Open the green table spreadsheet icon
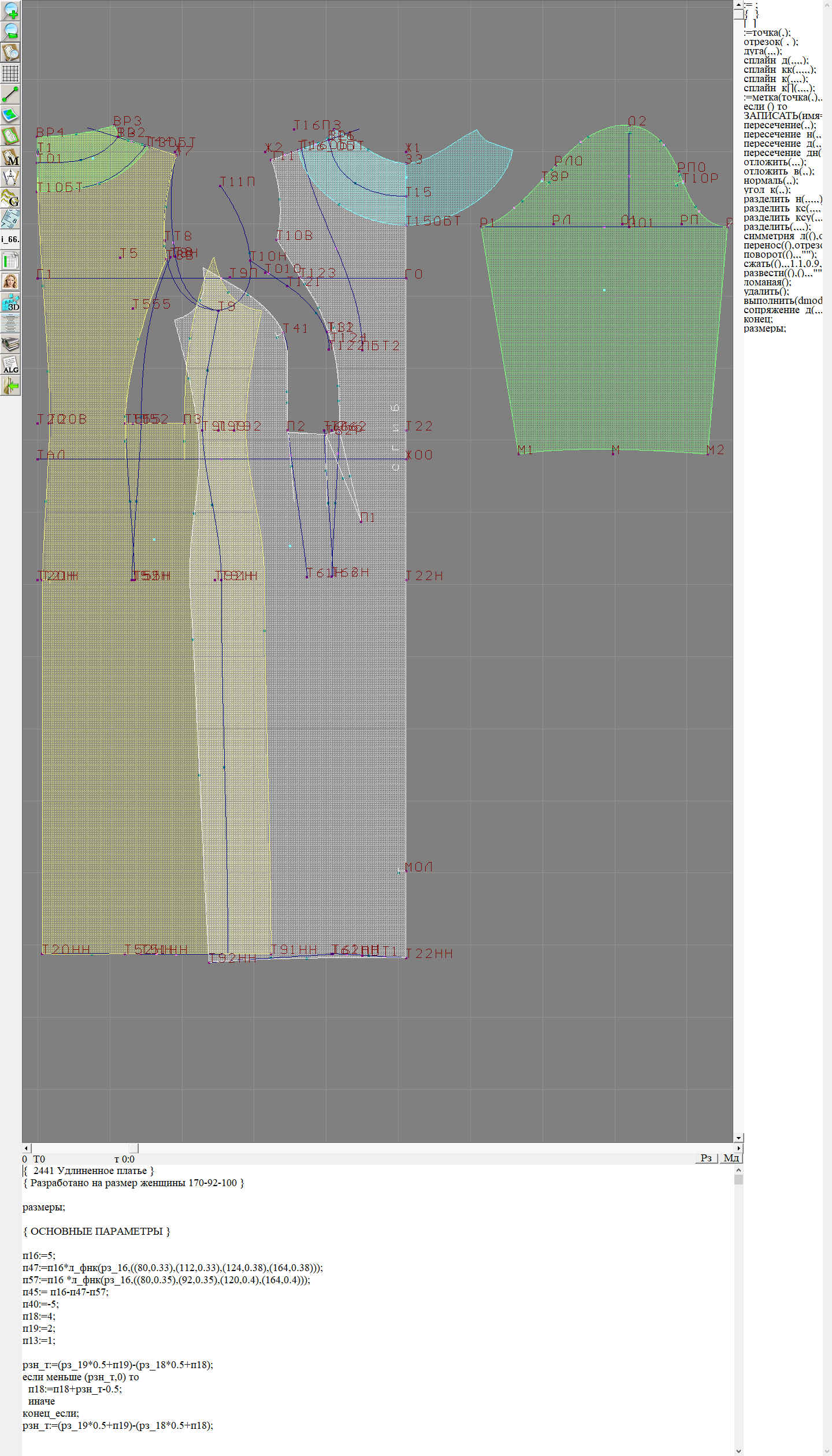The height and width of the screenshot is (1456, 832). 10,261
